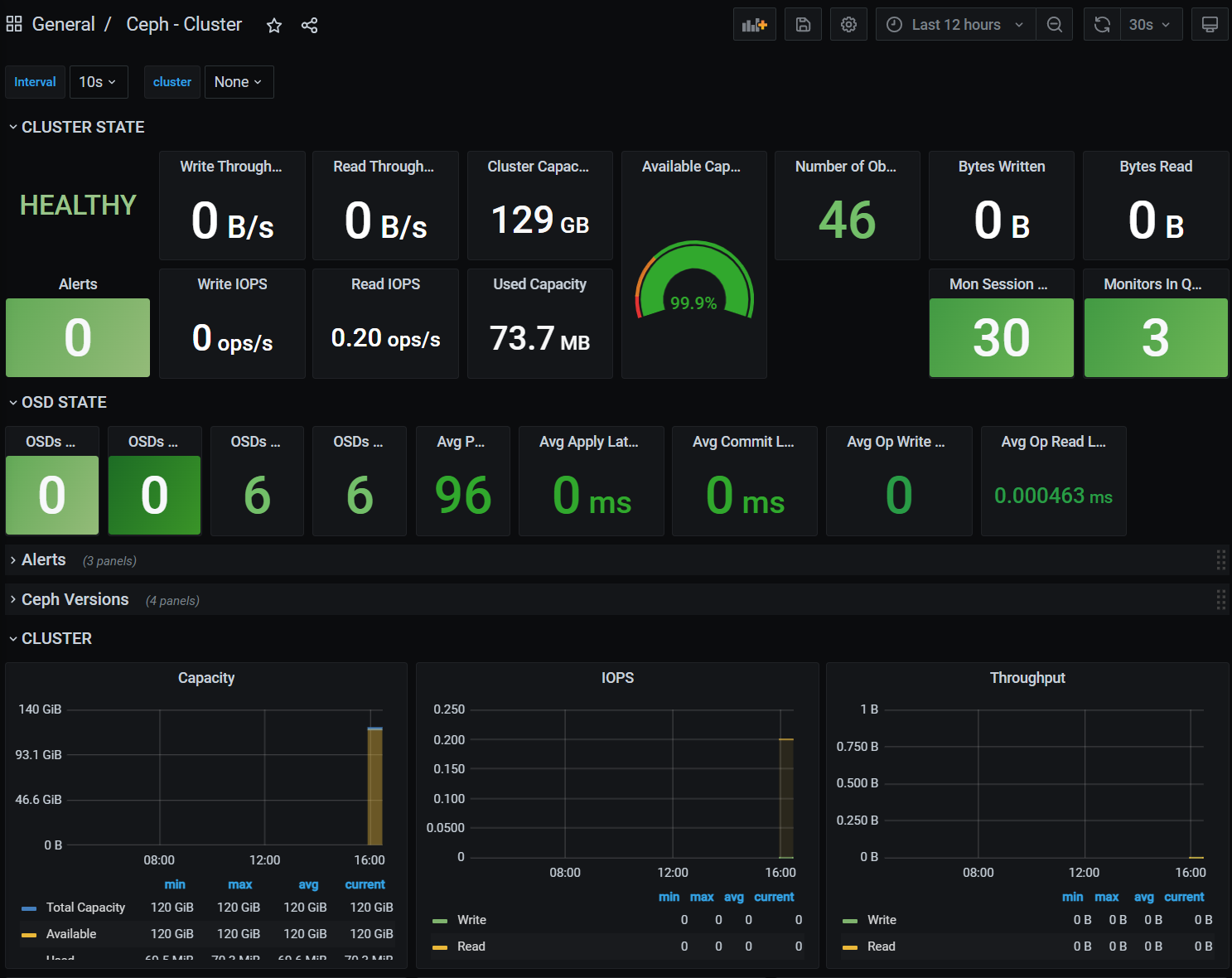Open the Interval 10s dropdown
Viewport: 1232px width, 978px height.
point(99,82)
